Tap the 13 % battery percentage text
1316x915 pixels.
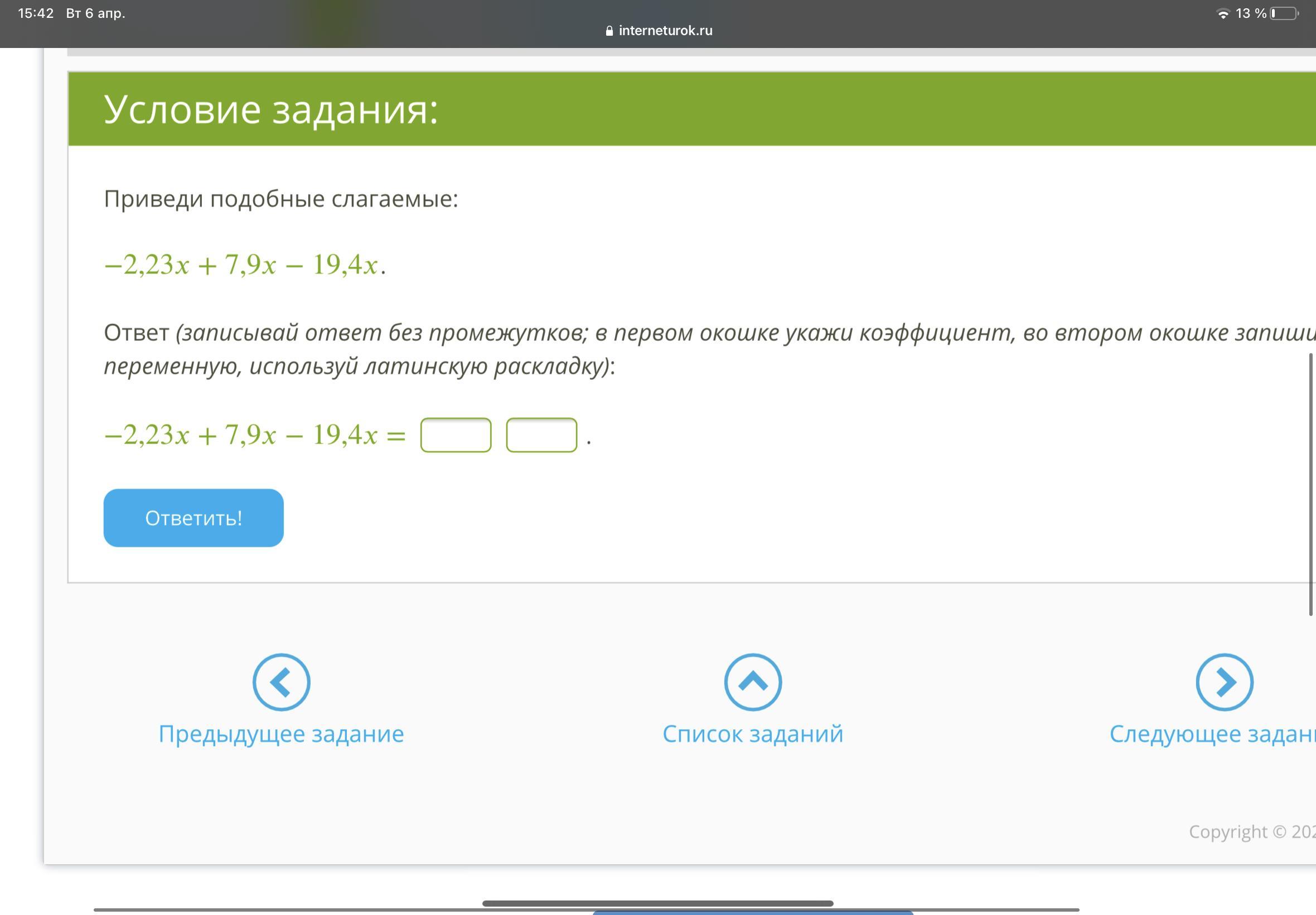(x=1251, y=14)
